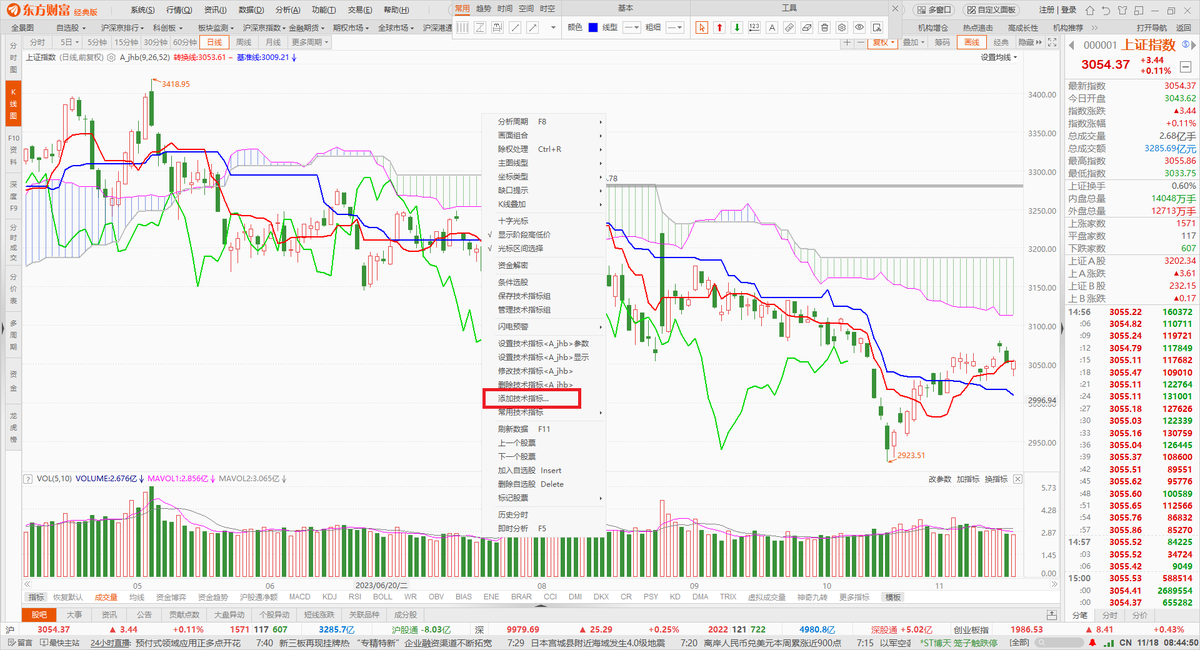Select the MACD indicator tab
Image resolution: width=1200 pixels, height=650 pixels.
click(300, 597)
